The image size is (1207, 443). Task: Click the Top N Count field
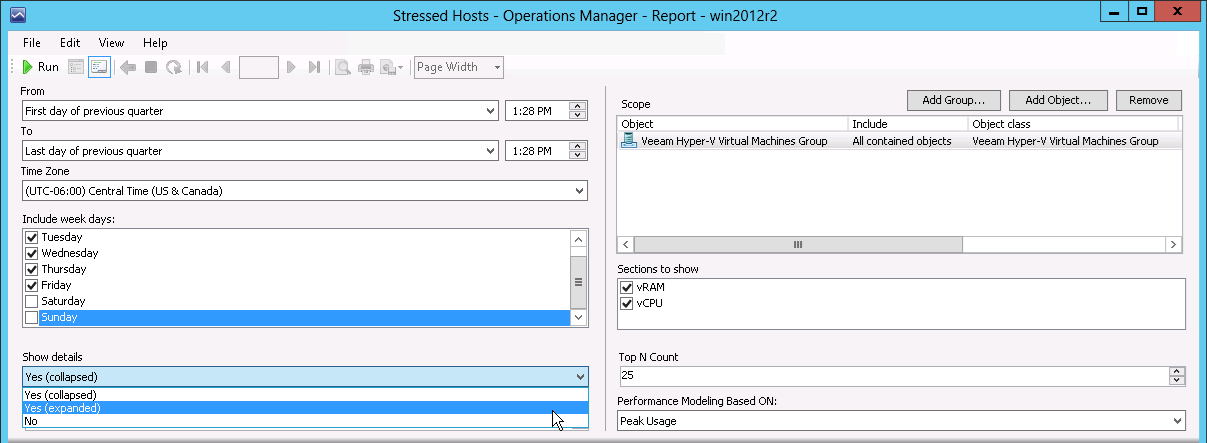tap(893, 376)
